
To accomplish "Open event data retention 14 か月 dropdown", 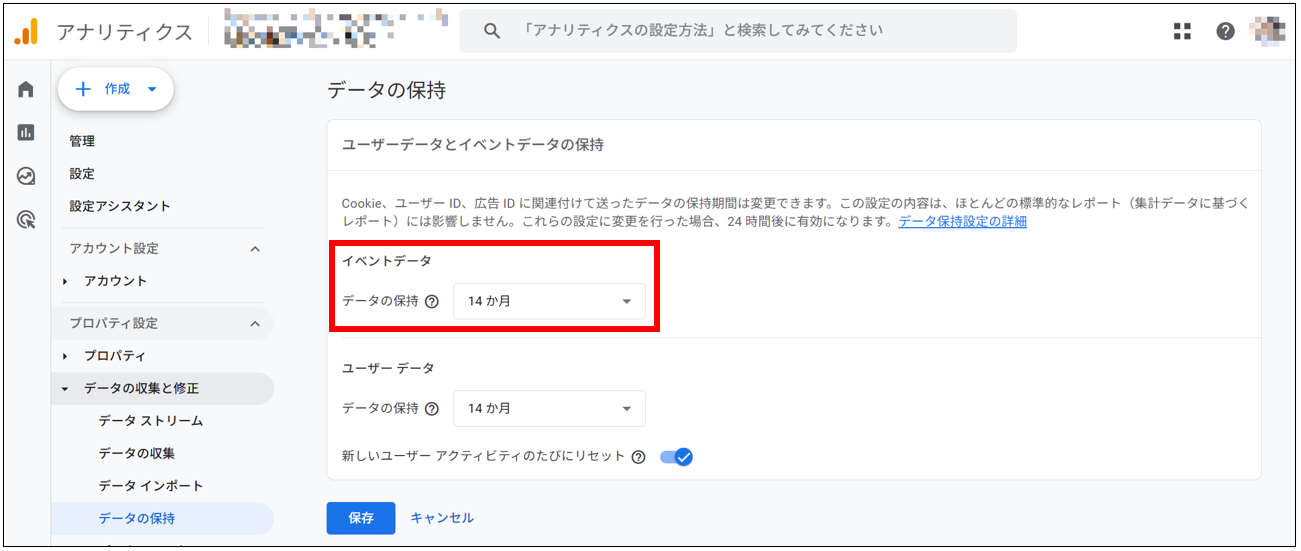I will pos(549,301).
